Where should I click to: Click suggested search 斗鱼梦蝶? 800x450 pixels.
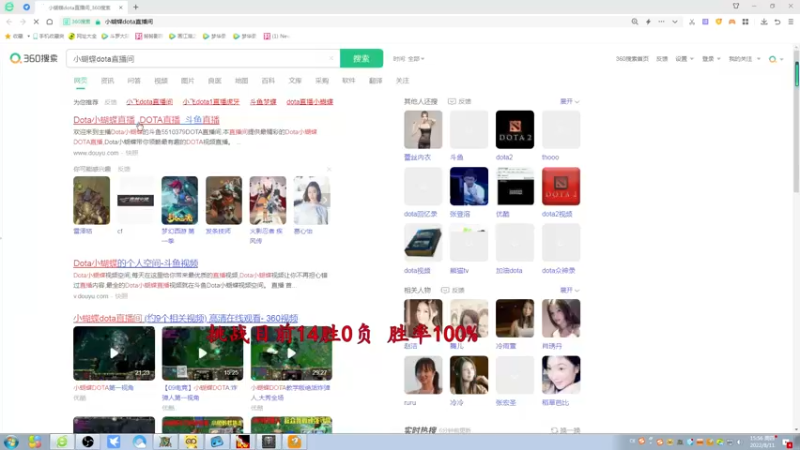click(263, 102)
